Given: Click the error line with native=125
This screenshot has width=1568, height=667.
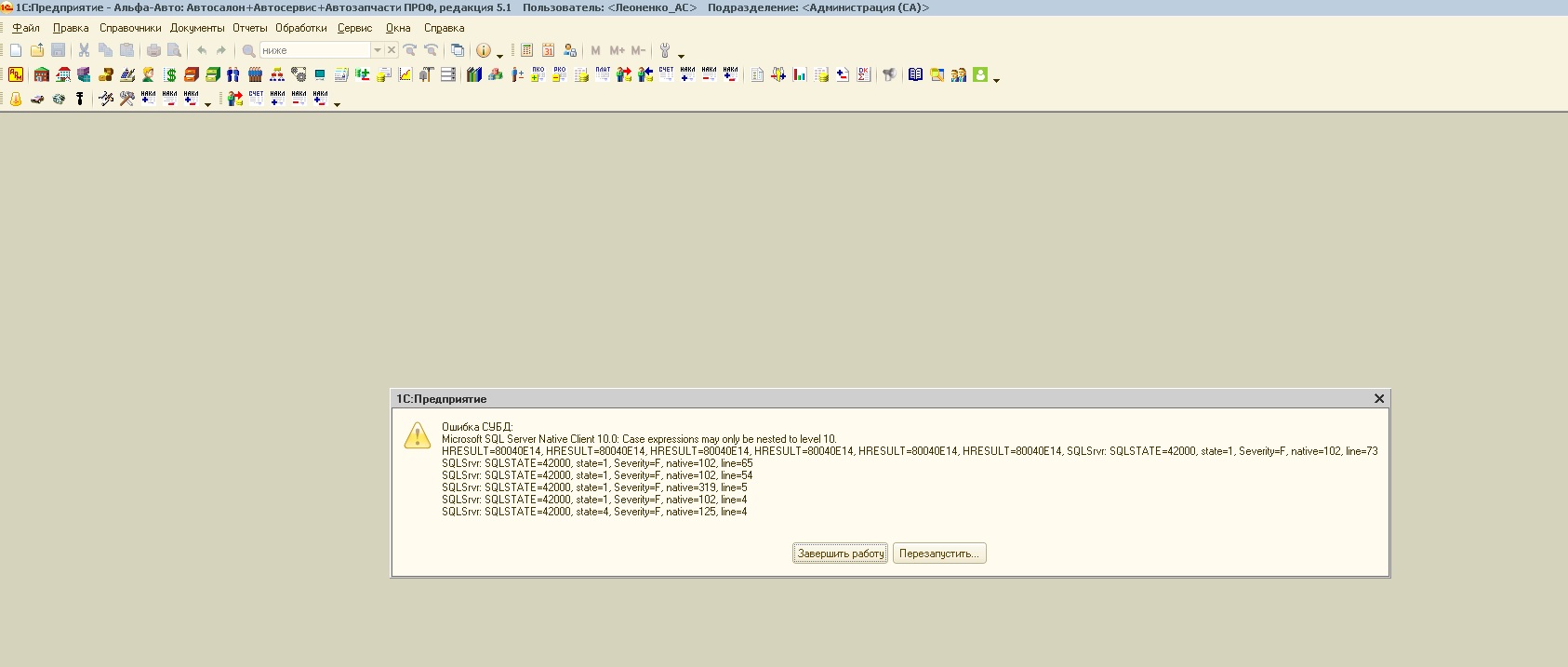Looking at the screenshot, I should coord(594,512).
